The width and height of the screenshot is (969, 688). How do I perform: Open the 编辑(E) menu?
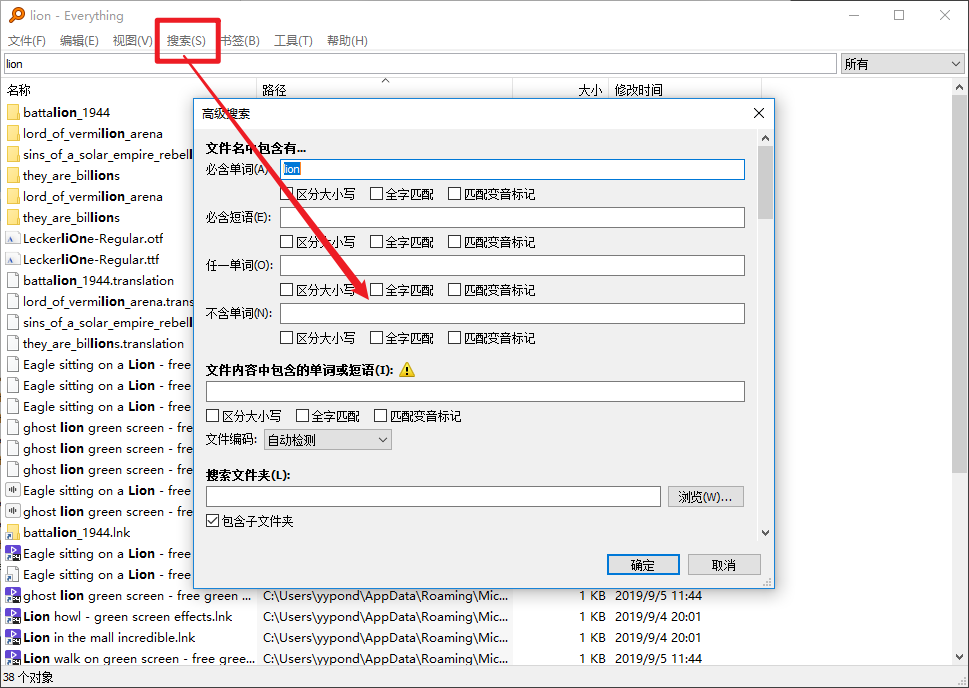pos(79,41)
